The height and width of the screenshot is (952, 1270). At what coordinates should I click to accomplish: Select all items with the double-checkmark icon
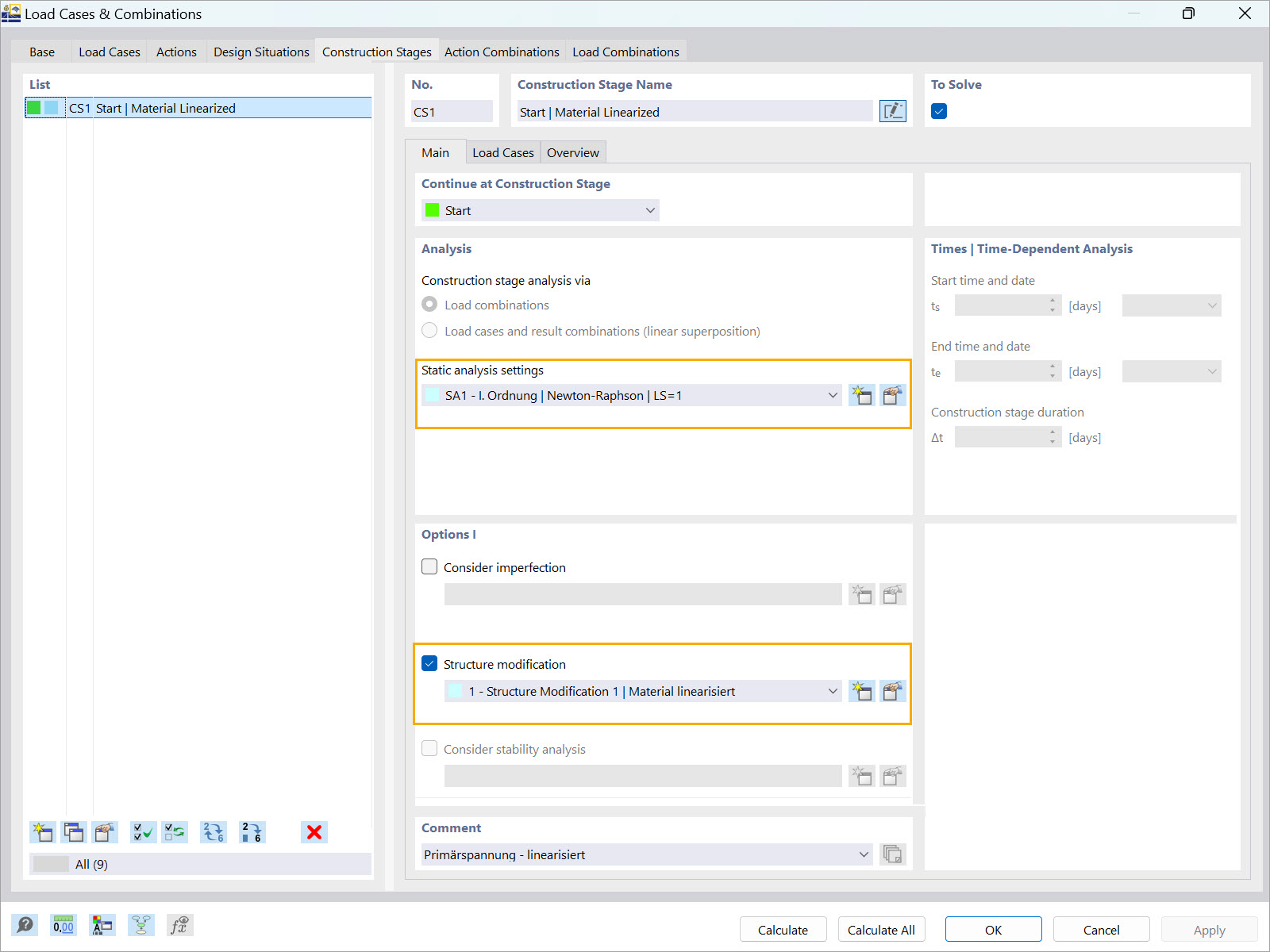tap(144, 832)
